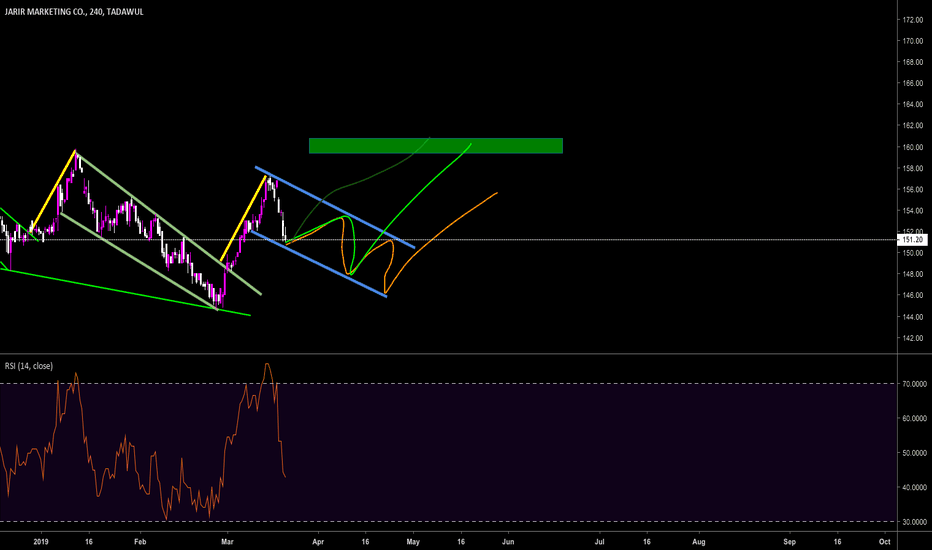
Task: Click the JARIR MARKETING CO., 240, TADAWUL title
Action: (74, 12)
